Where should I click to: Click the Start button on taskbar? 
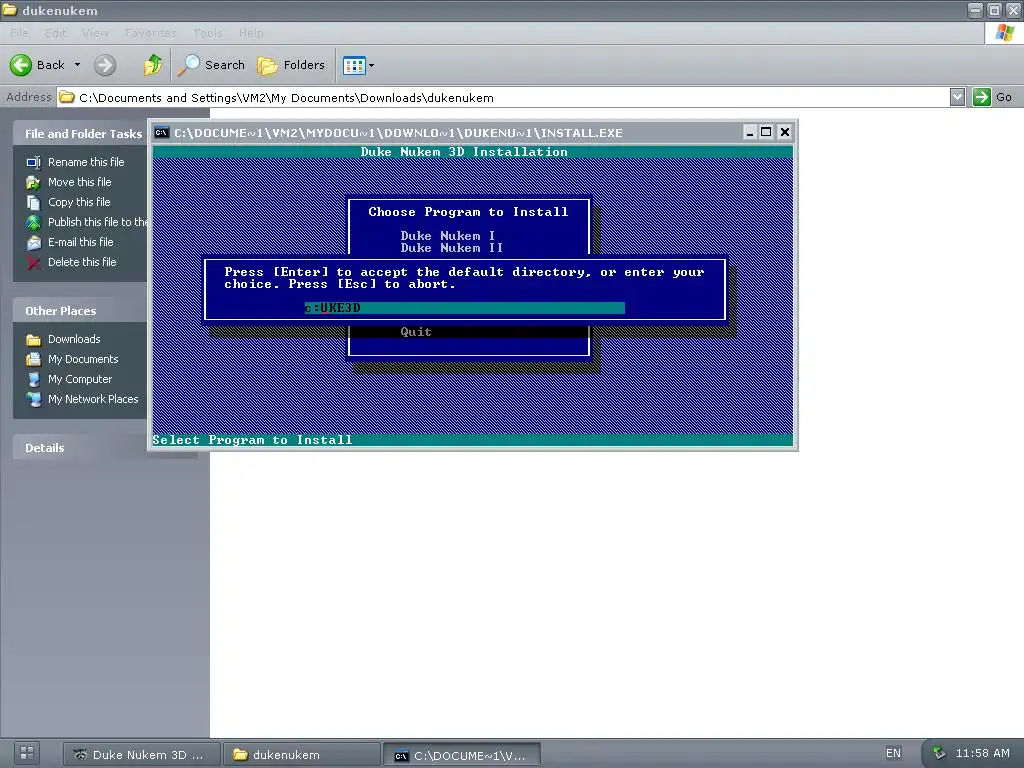pyautogui.click(x=26, y=753)
